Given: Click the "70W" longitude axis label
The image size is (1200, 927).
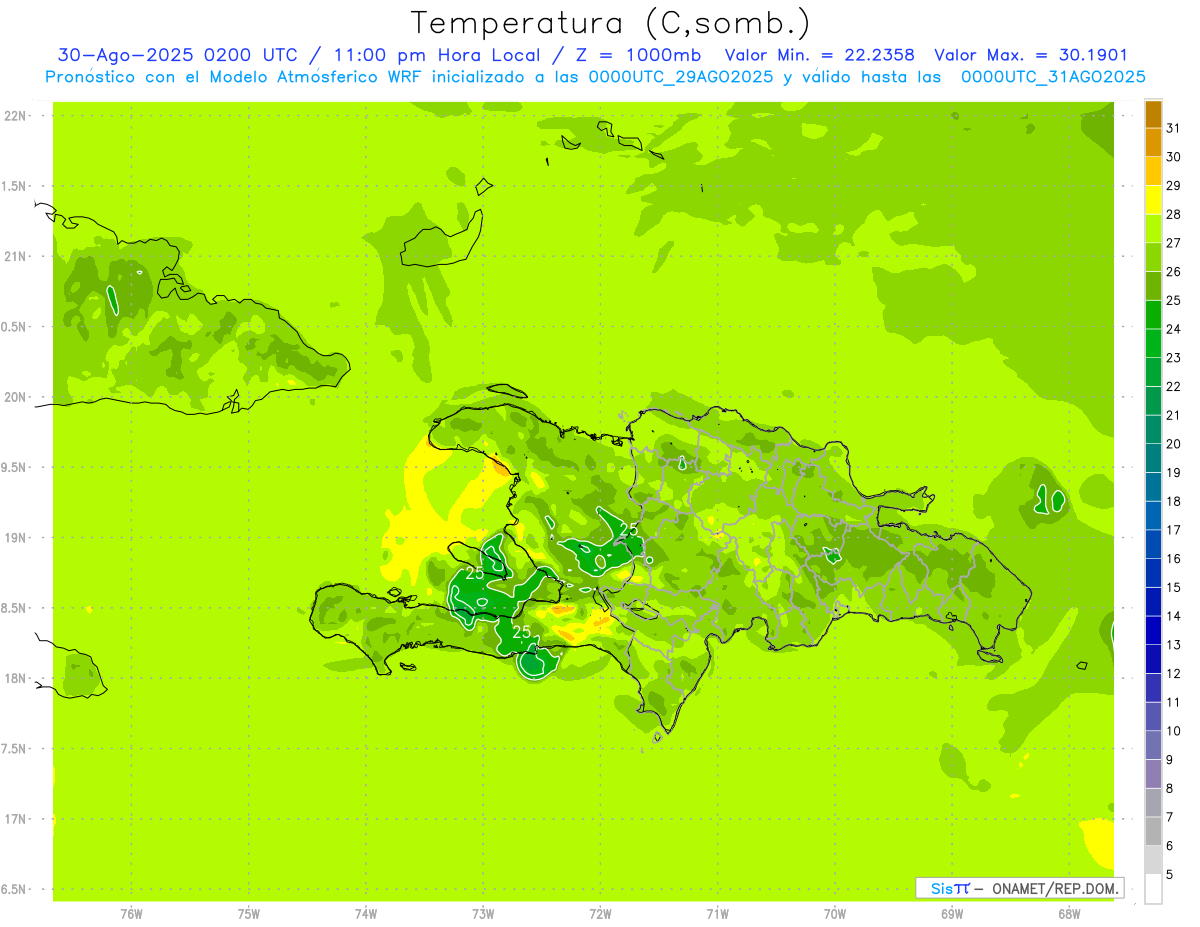Looking at the screenshot, I should point(835,914).
